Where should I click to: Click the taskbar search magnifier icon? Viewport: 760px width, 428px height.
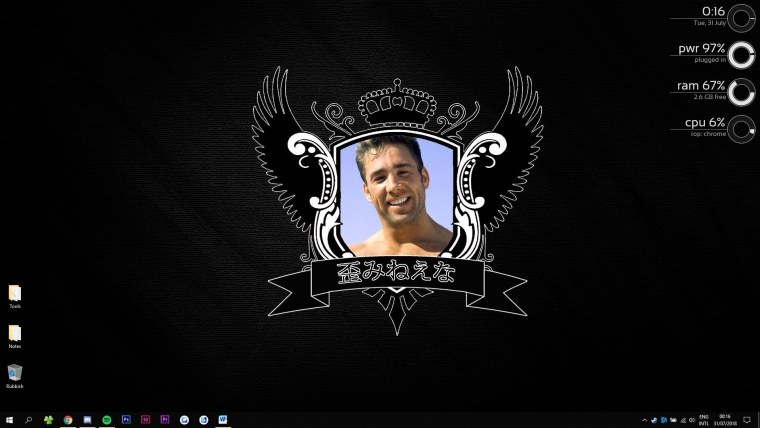pyautogui.click(x=29, y=420)
